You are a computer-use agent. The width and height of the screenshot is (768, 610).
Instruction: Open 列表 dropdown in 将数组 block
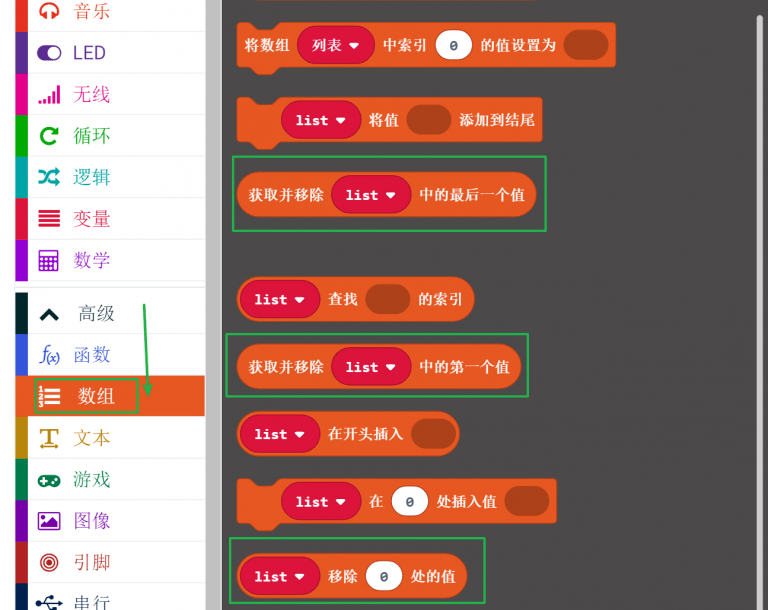[335, 45]
